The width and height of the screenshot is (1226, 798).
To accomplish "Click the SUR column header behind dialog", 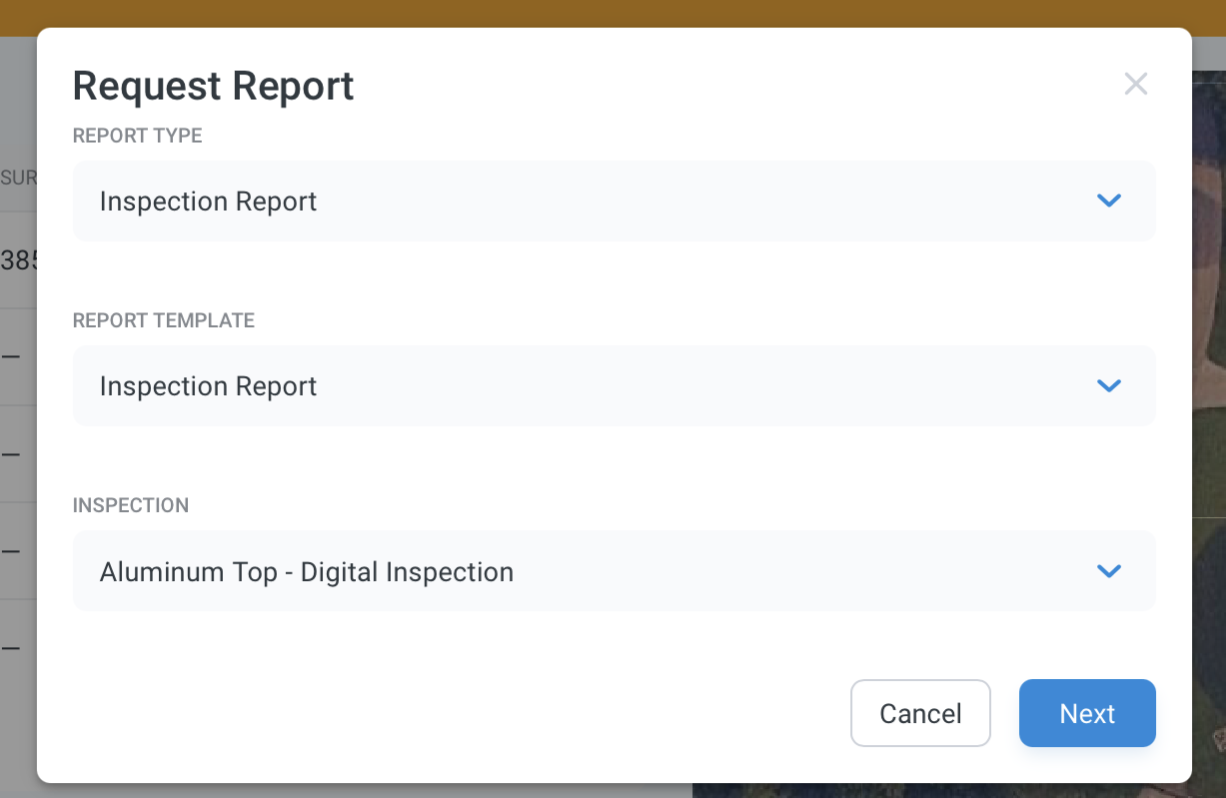I will (x=18, y=179).
